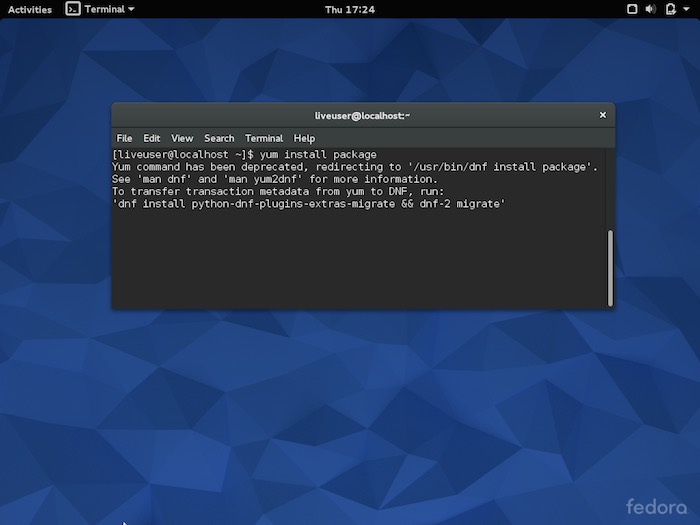Click the Terminal app icon in top bar
Screen dimensions: 700x525
(73, 9)
